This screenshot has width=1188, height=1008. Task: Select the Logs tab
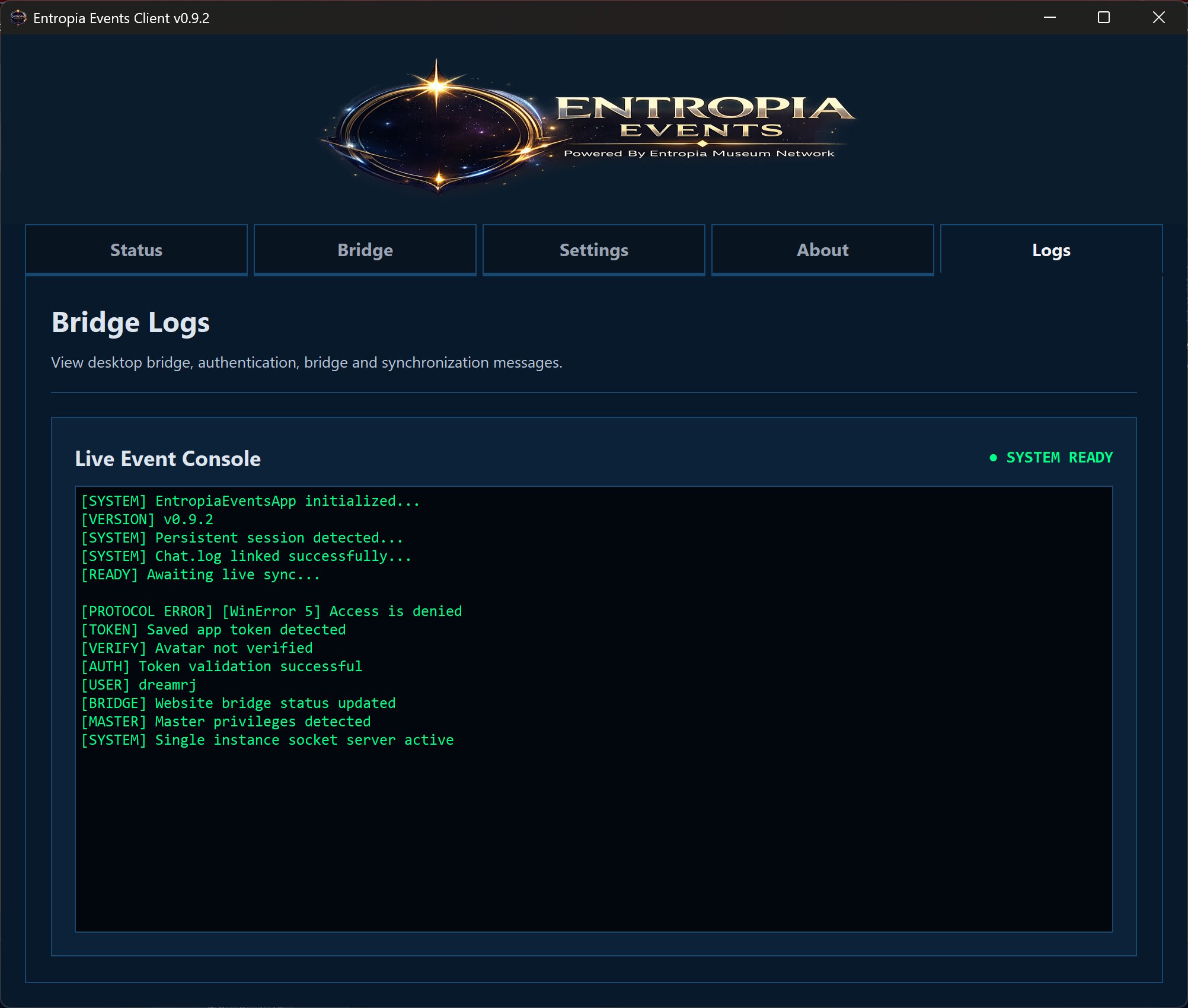pos(1052,250)
